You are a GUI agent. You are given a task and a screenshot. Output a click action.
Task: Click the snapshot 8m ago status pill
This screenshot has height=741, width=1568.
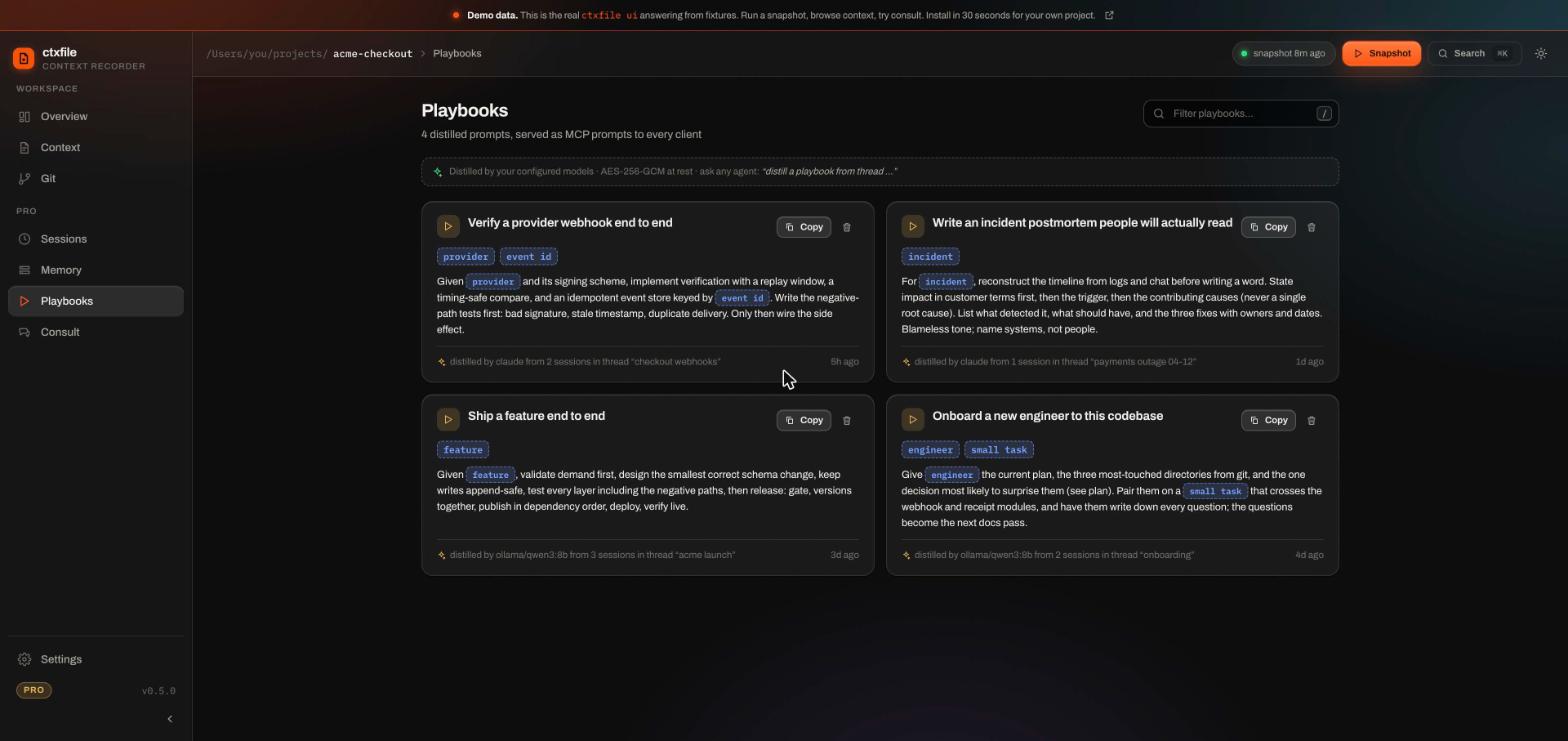click(x=1283, y=53)
